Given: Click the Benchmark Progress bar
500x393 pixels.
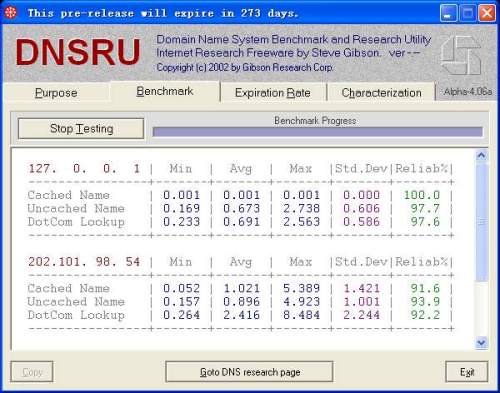Looking at the screenshot, I should [317, 132].
